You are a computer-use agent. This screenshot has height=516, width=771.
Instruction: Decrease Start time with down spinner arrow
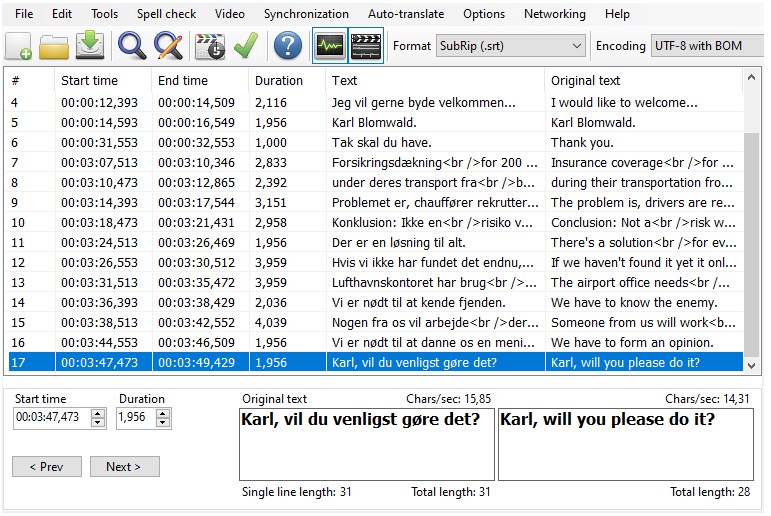98,423
